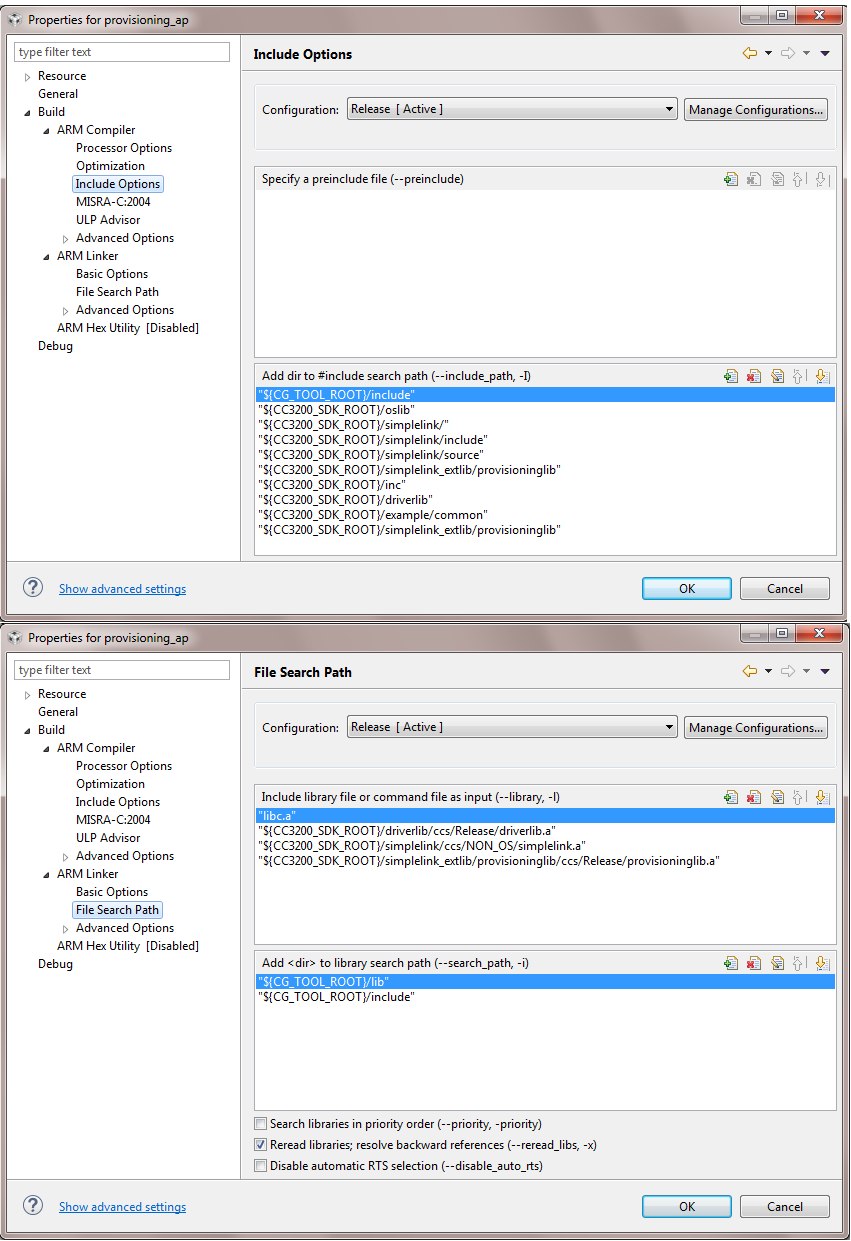Select the "${CC3200_SDK_ROOT}/example/common" include path

click(x=545, y=515)
